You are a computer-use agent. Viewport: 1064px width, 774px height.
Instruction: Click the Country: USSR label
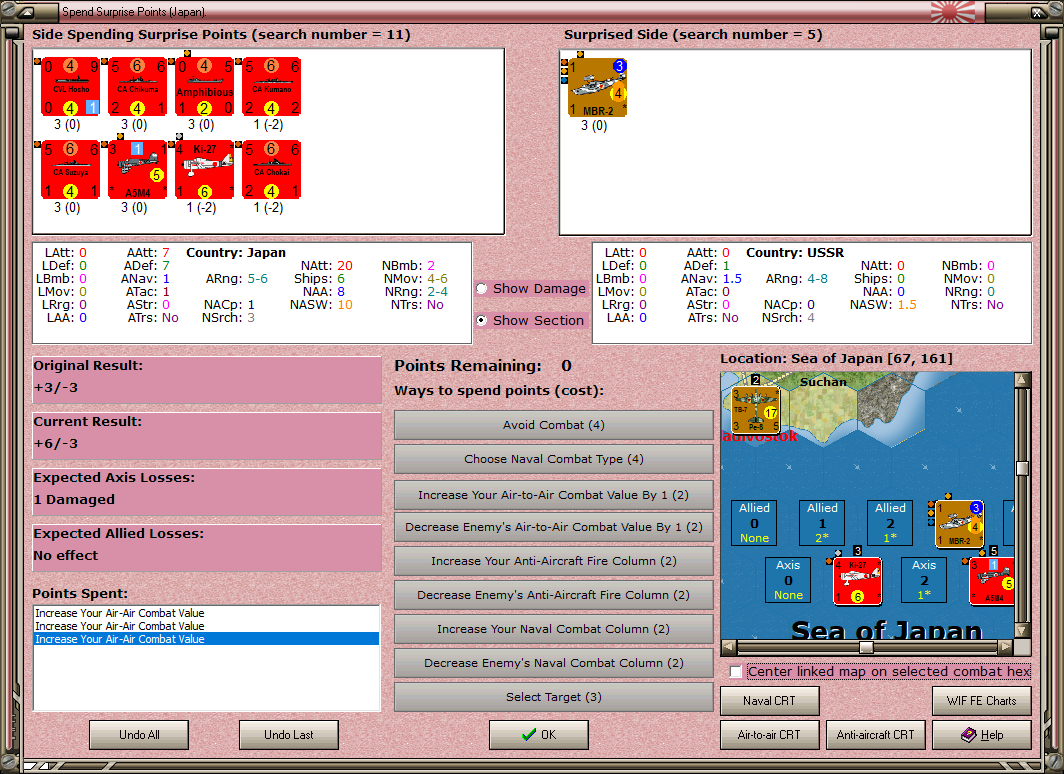coord(795,253)
